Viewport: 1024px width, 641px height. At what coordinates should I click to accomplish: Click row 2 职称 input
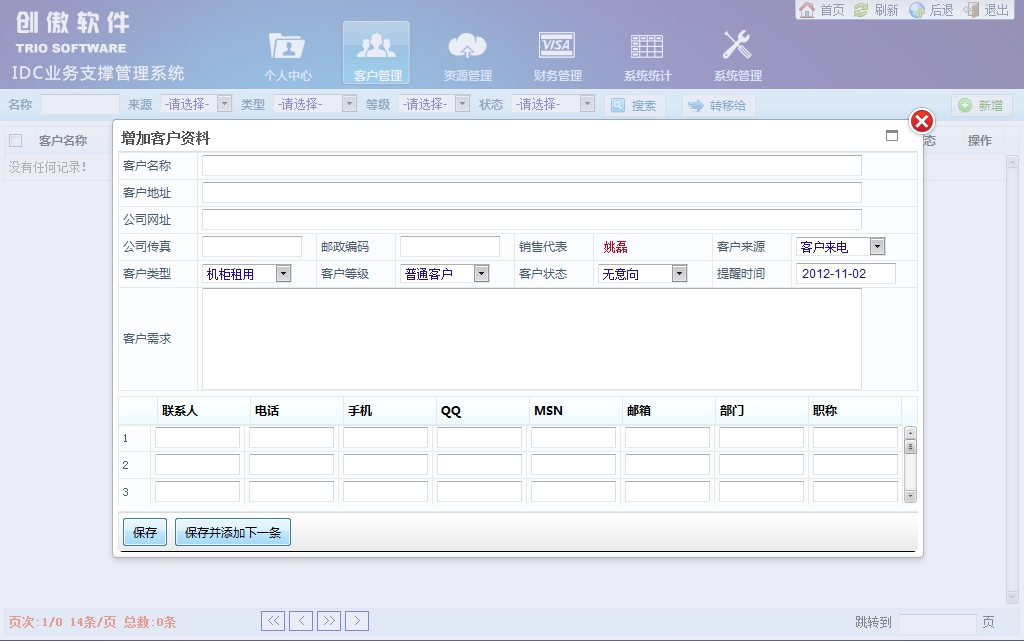click(x=856, y=465)
